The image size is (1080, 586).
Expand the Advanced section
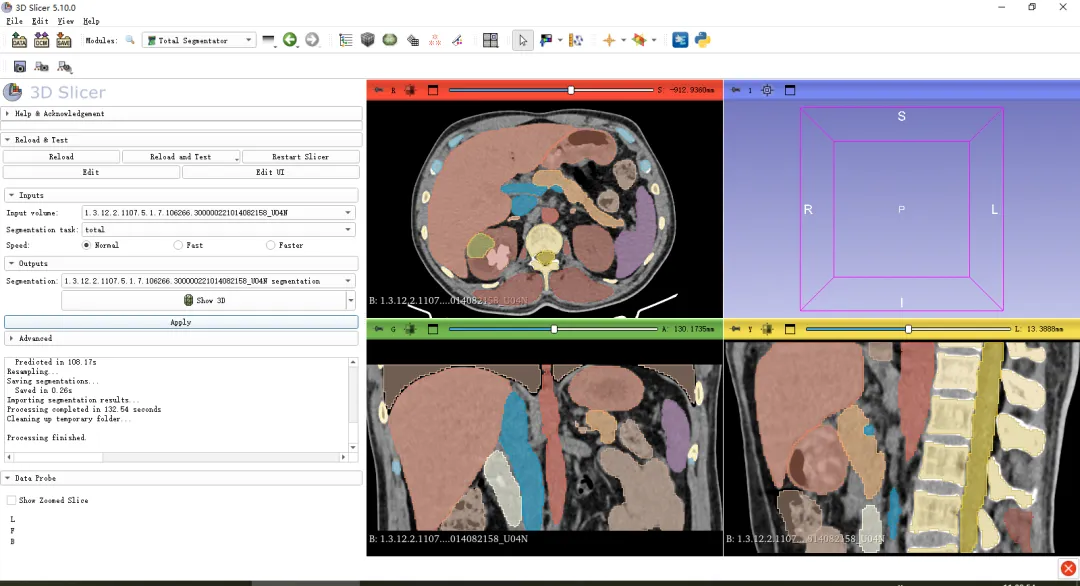point(35,338)
